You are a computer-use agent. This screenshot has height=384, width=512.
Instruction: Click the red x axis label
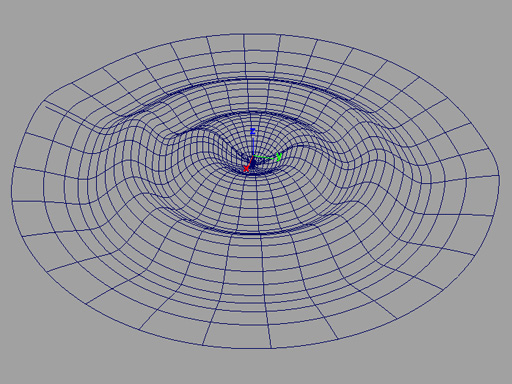click(x=246, y=169)
